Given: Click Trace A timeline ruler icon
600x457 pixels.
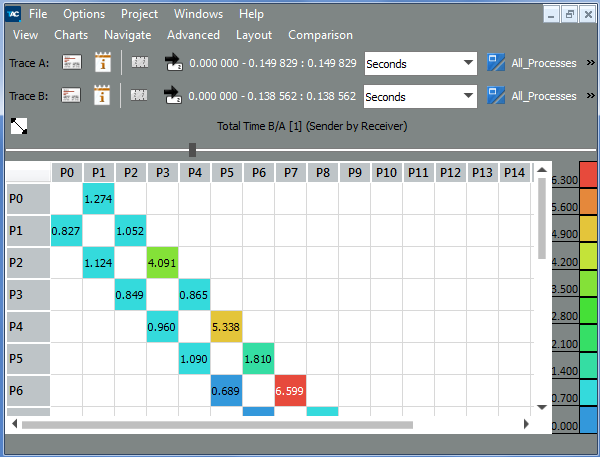Looking at the screenshot, I should (x=140, y=62).
